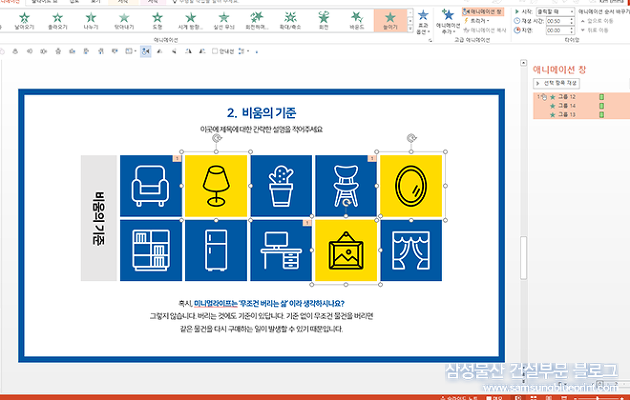Click the slide title 2. 비움의 기준

point(262,113)
